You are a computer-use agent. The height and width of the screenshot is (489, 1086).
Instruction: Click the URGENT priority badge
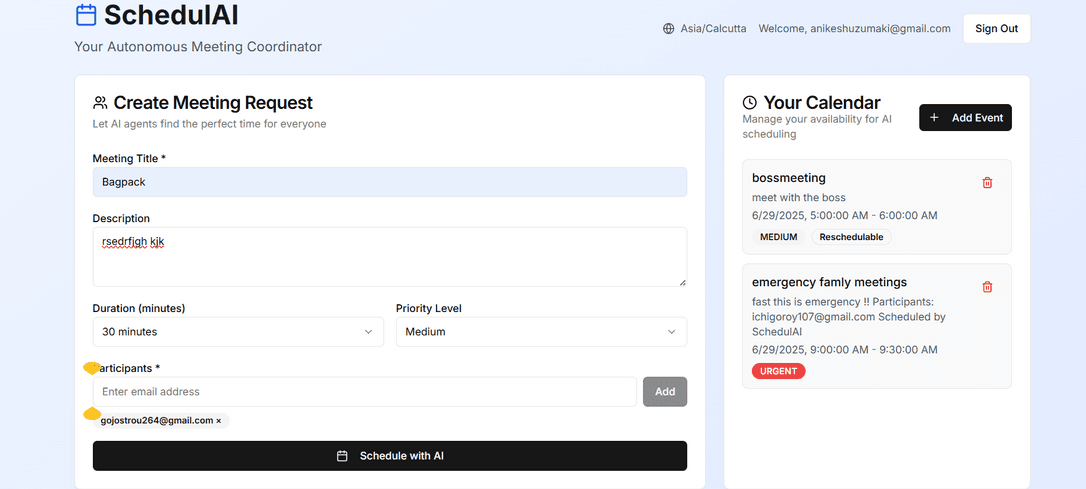pyautogui.click(x=778, y=371)
